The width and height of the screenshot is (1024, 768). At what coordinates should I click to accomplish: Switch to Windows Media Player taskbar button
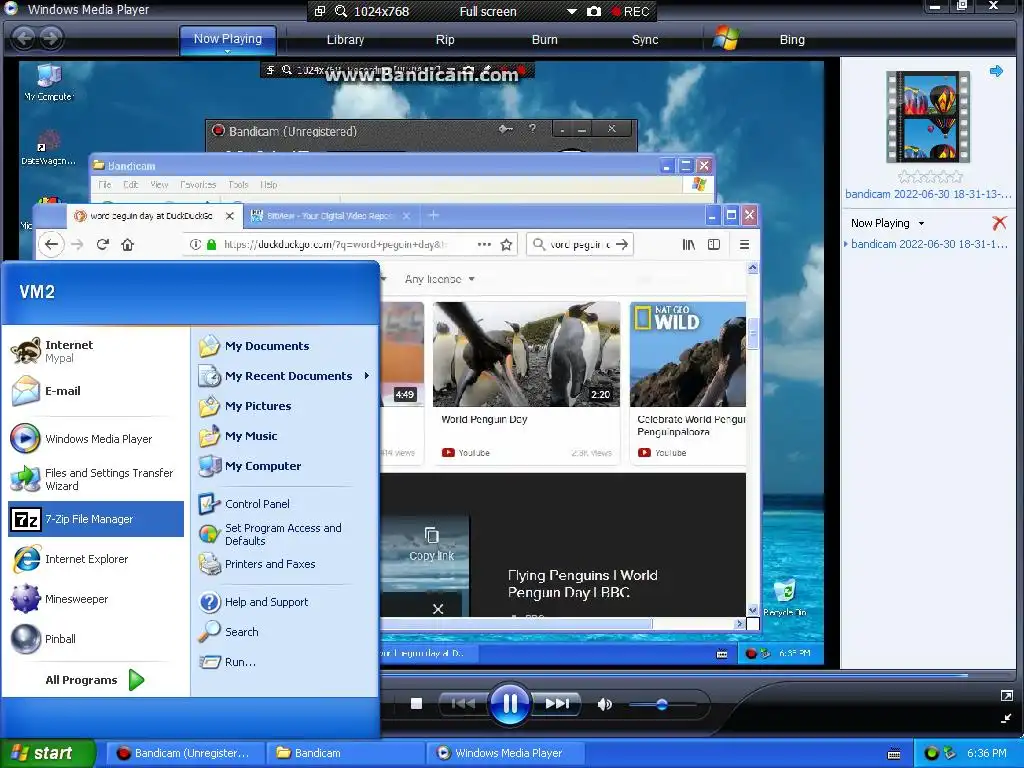point(505,753)
